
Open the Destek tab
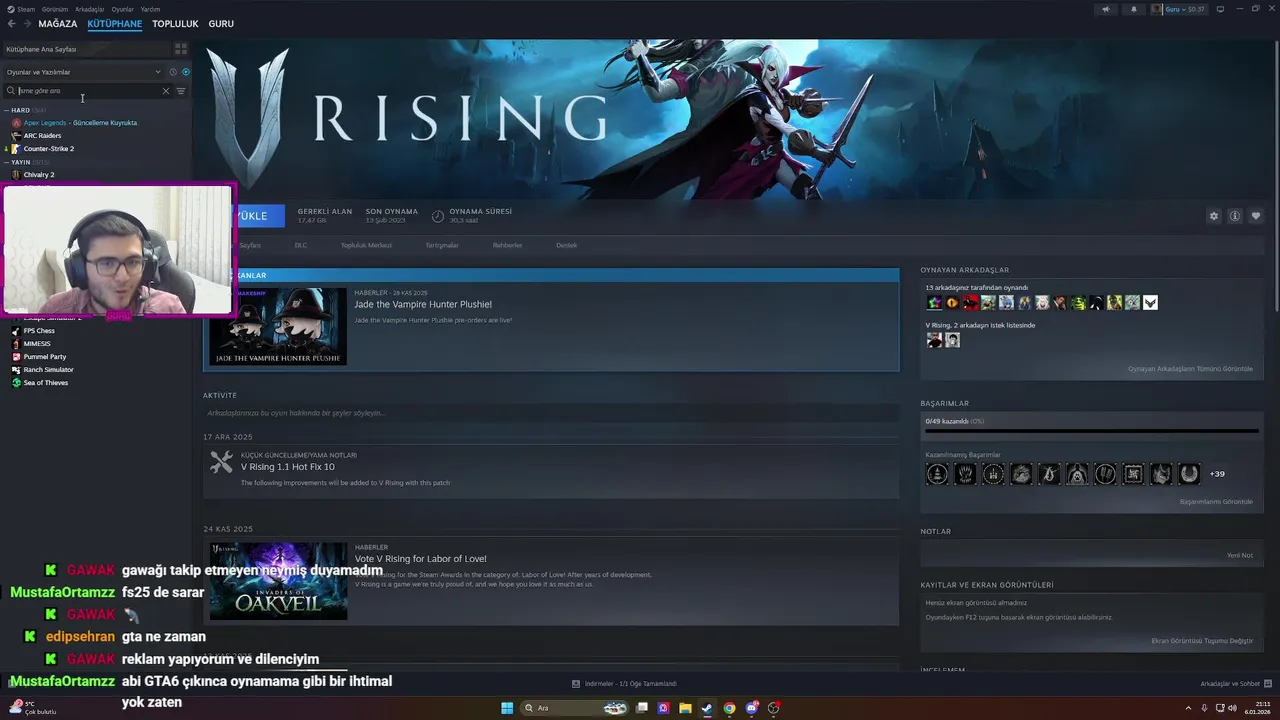point(567,245)
